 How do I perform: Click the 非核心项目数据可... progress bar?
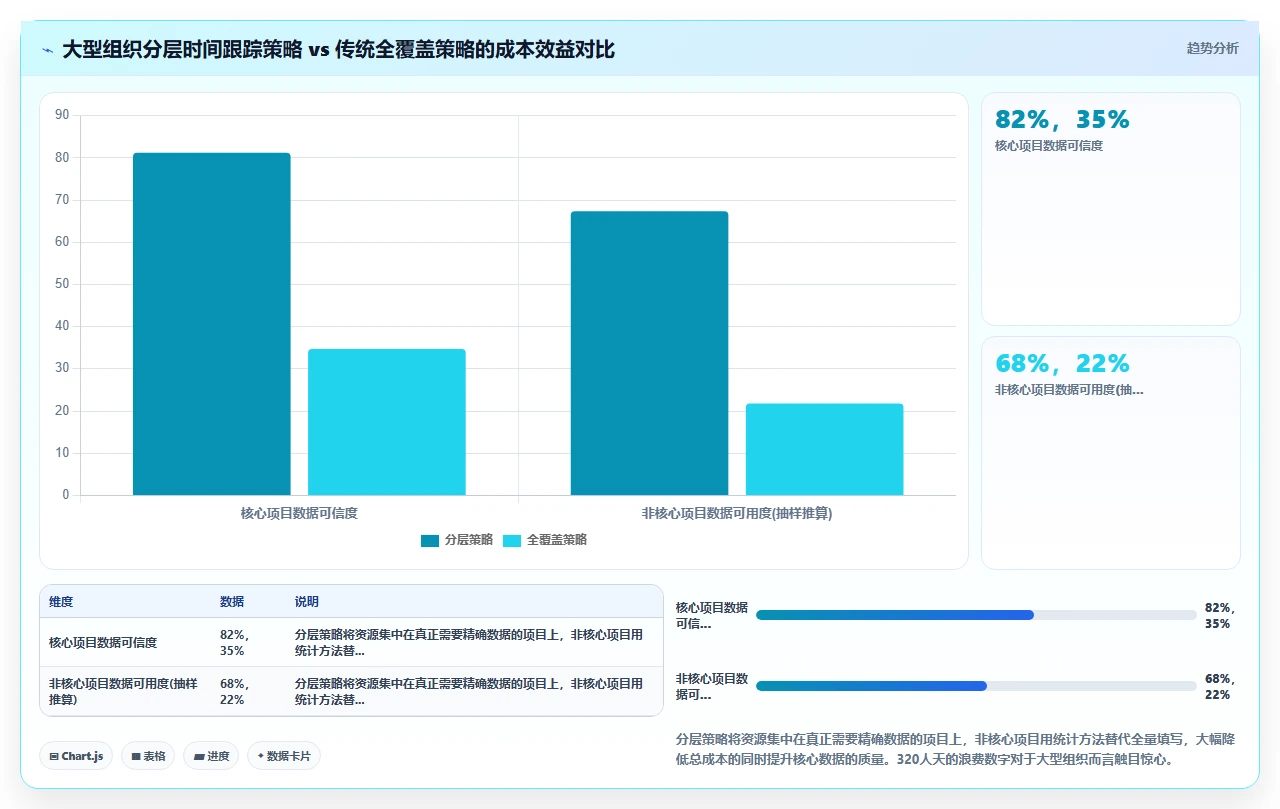(976, 686)
